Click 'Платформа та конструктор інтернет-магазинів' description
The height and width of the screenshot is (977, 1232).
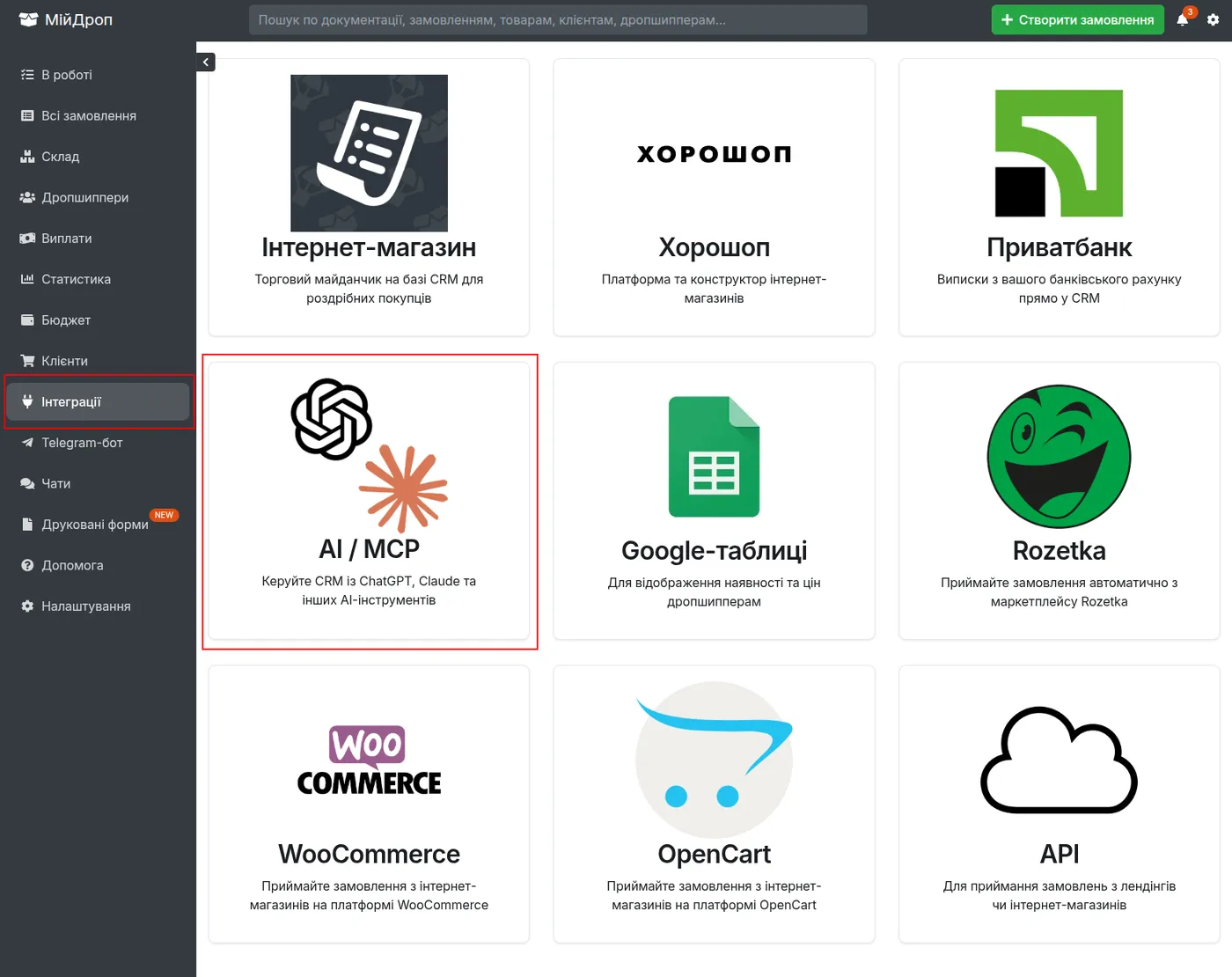coord(714,289)
